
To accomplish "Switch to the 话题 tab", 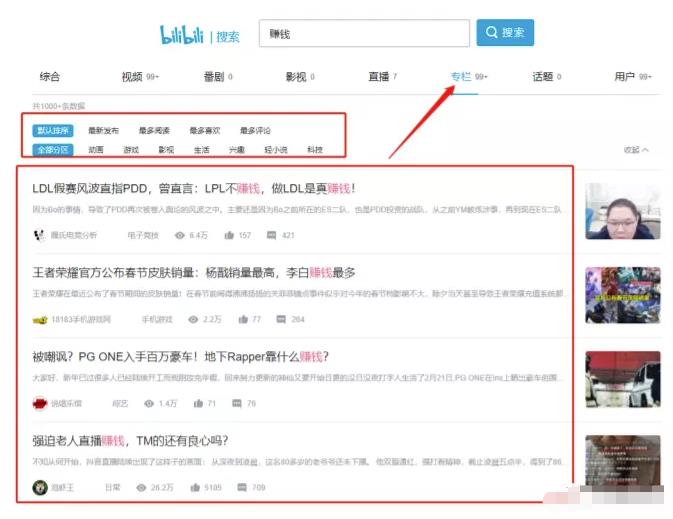I will 547,77.
